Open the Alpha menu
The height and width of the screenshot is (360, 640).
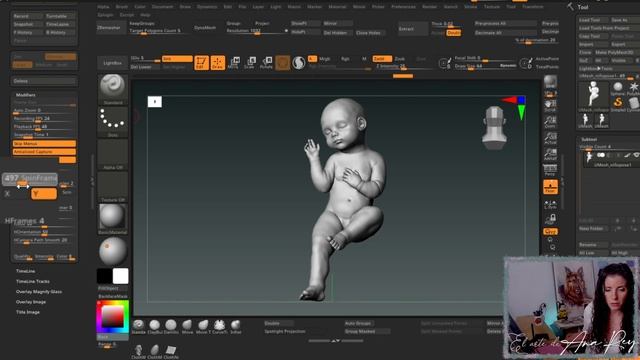103,7
